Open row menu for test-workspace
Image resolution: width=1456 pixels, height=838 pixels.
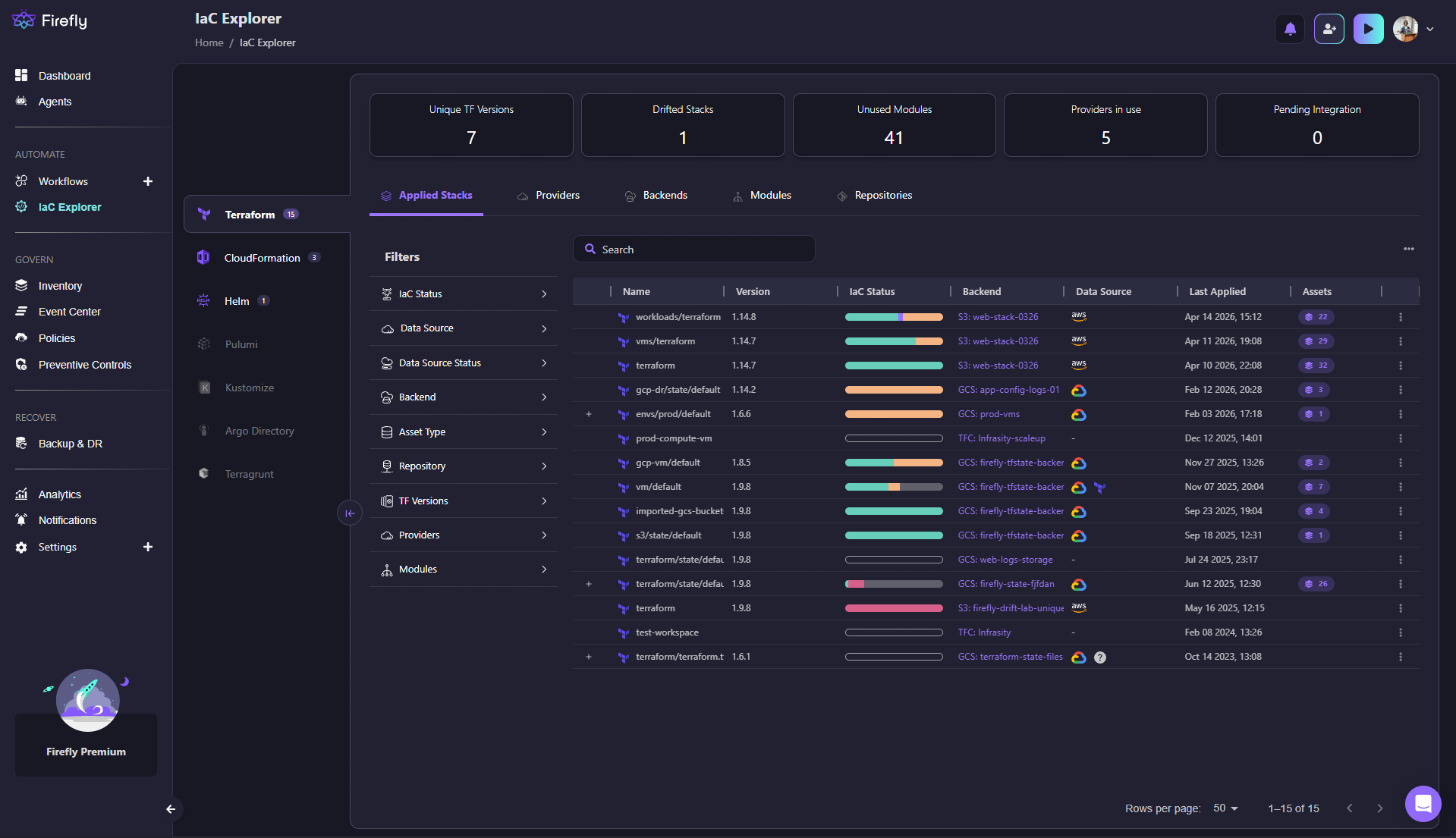point(1401,632)
